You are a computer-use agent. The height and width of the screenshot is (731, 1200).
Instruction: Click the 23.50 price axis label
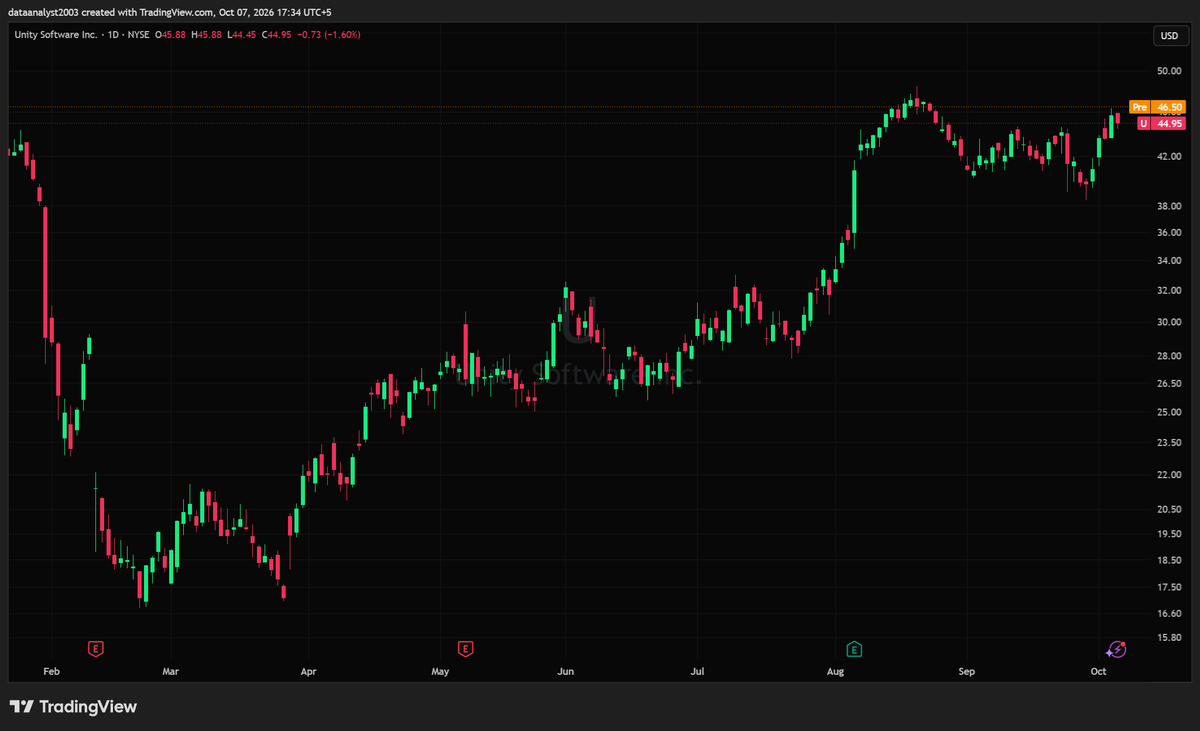[x=1169, y=442]
